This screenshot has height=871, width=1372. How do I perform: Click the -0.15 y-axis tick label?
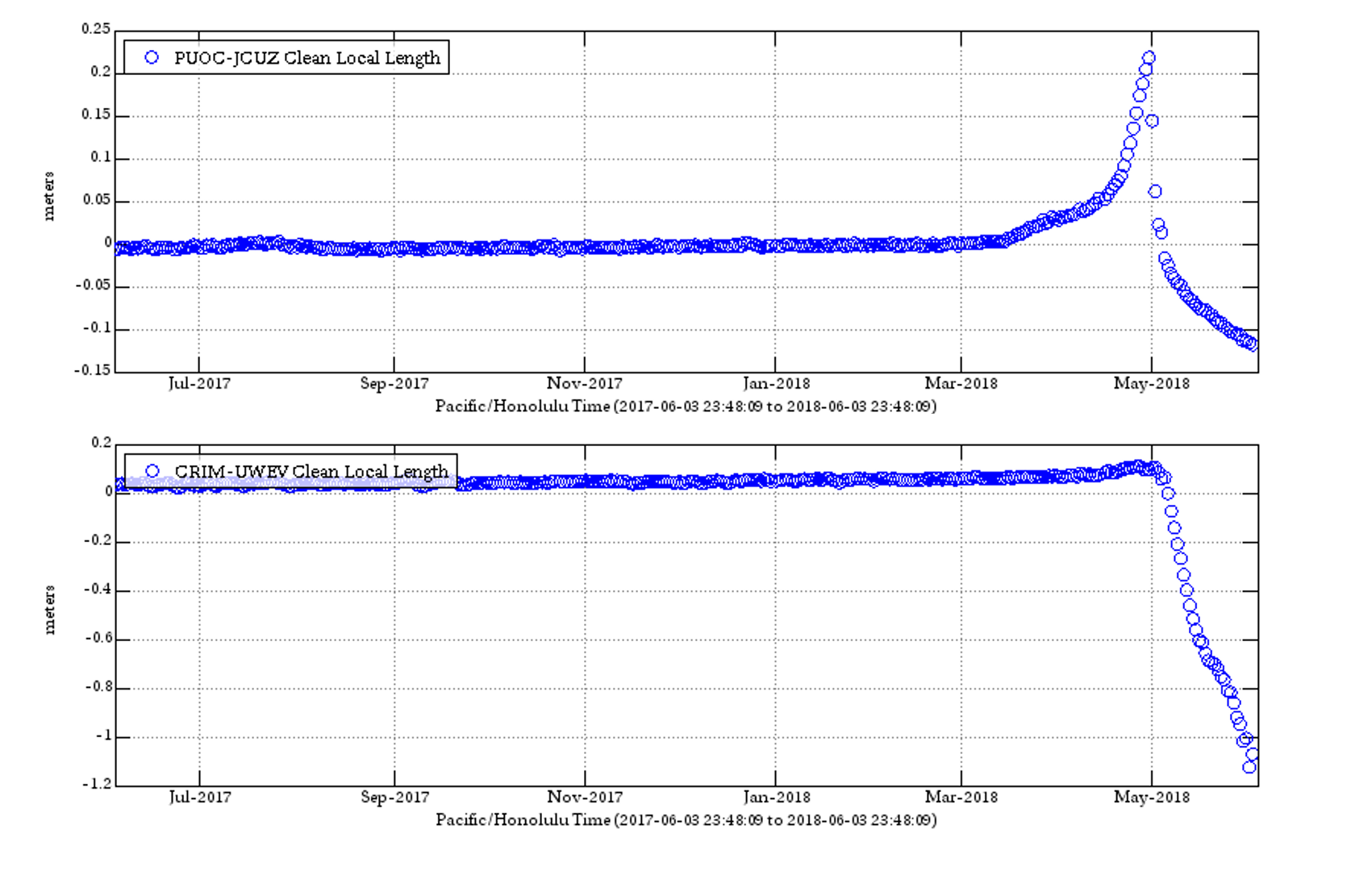(x=93, y=370)
